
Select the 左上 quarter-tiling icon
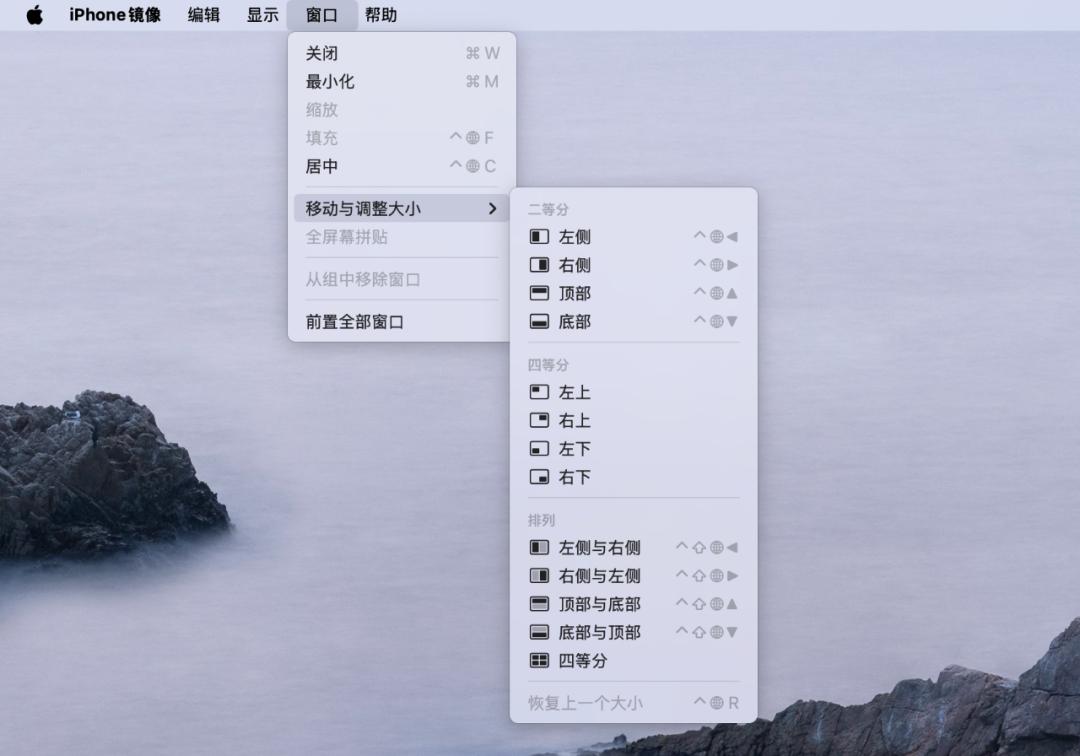[x=538, y=392]
